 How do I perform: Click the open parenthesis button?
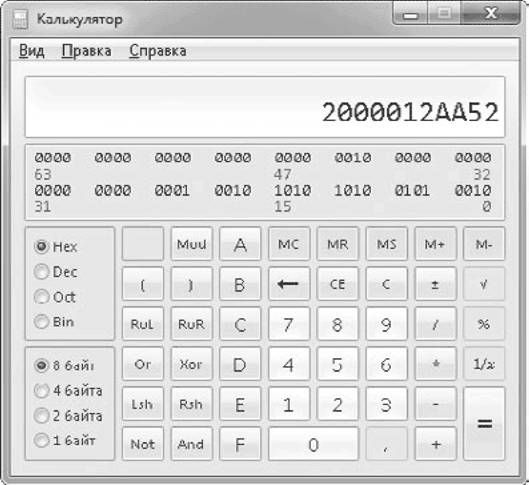(143, 284)
